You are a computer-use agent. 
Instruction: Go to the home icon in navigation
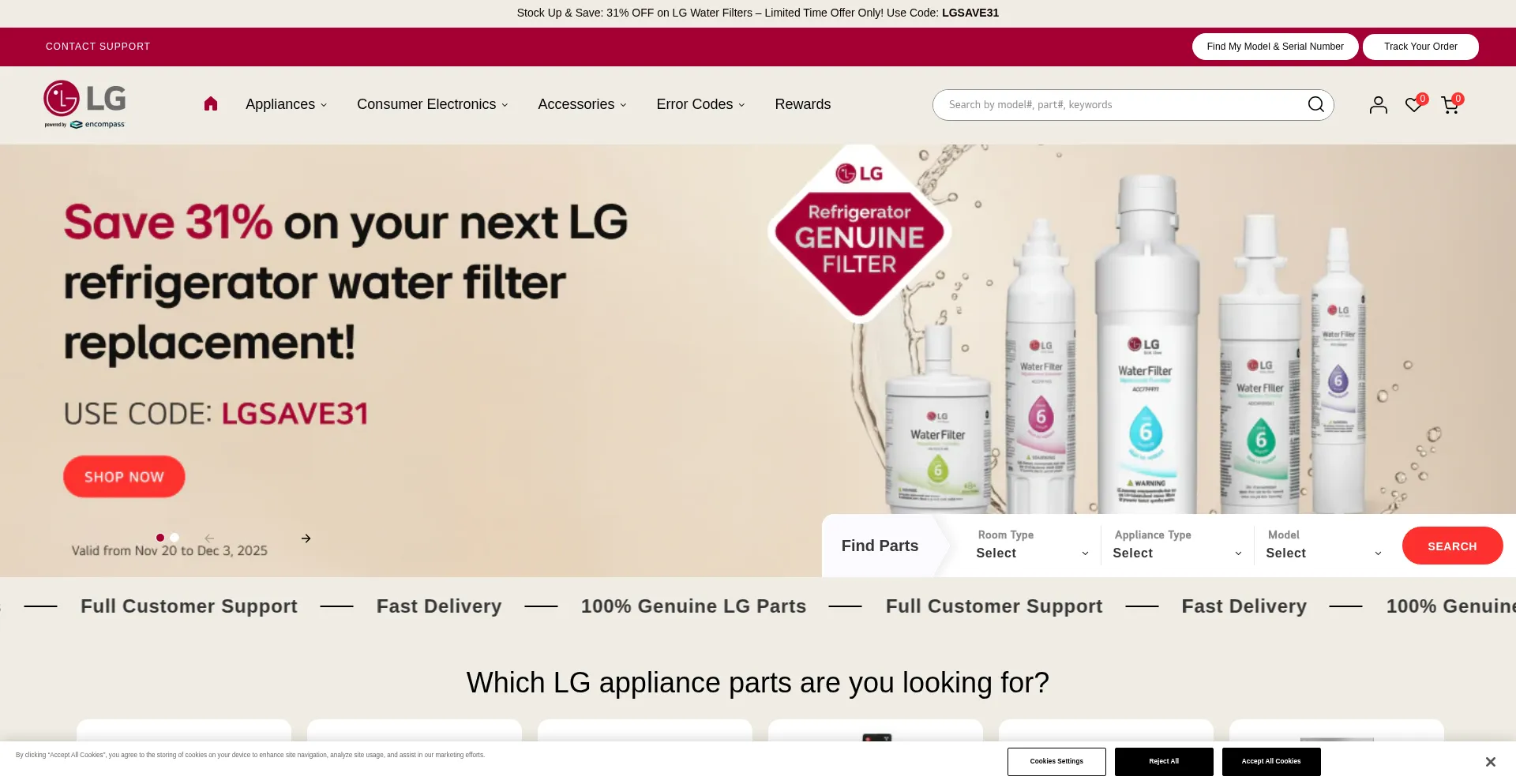(210, 104)
